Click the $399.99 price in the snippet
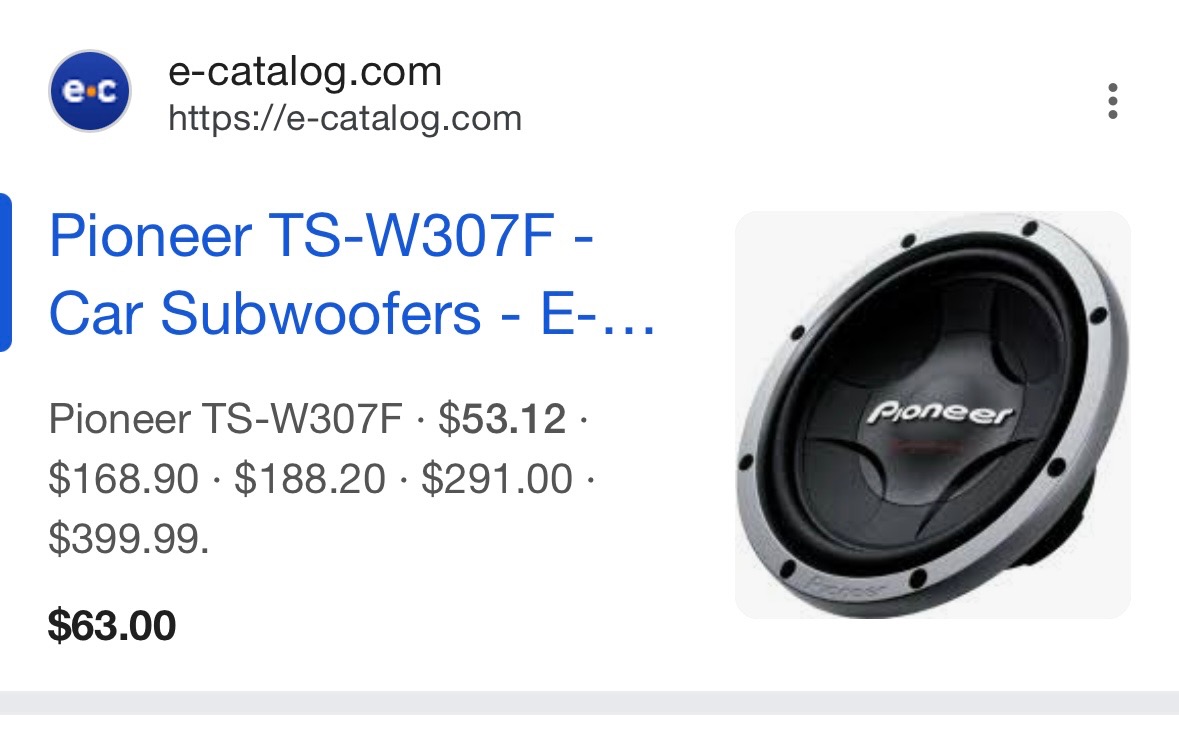The width and height of the screenshot is (1179, 732). [129, 539]
